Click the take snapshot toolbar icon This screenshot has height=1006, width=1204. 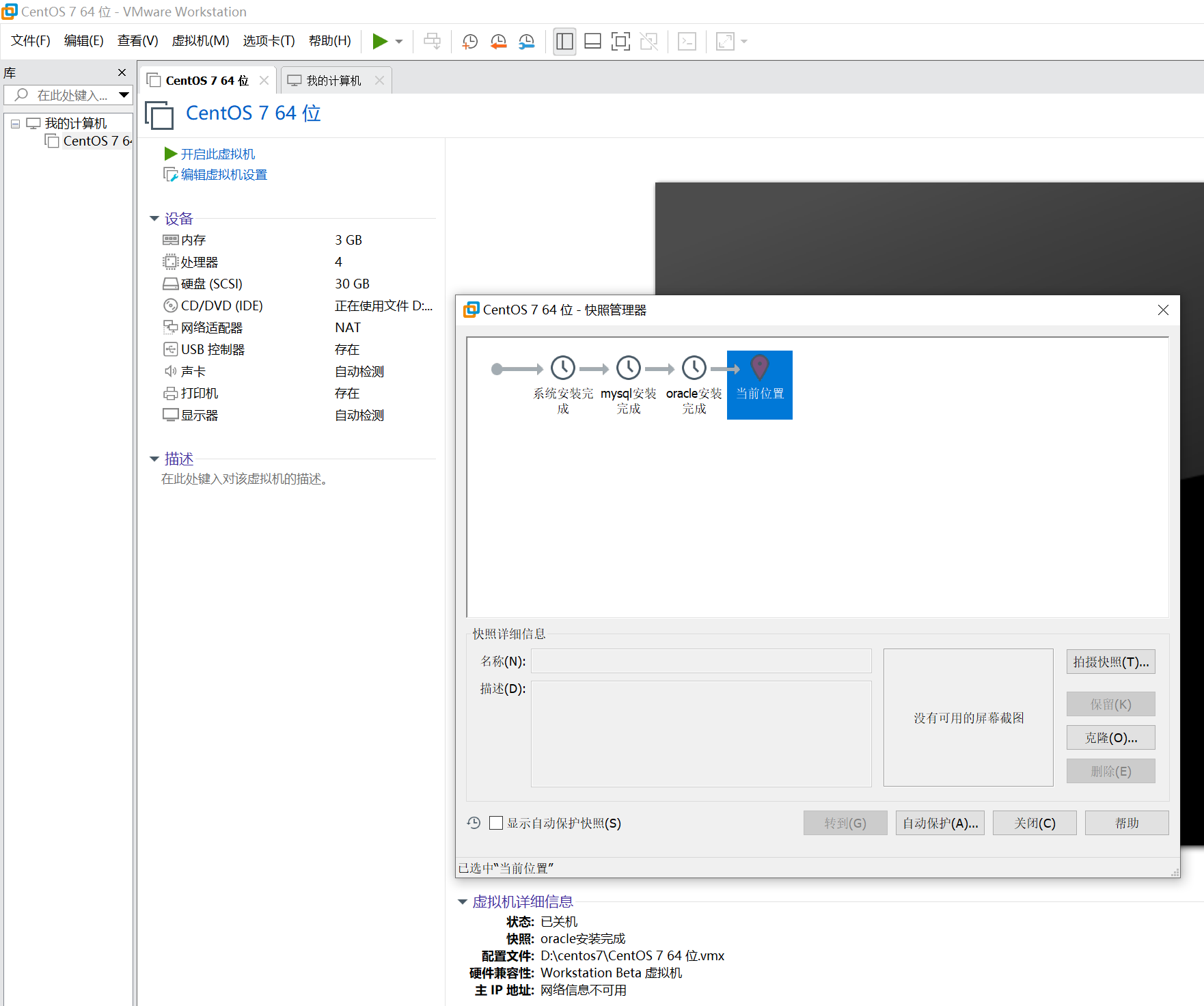coord(470,42)
